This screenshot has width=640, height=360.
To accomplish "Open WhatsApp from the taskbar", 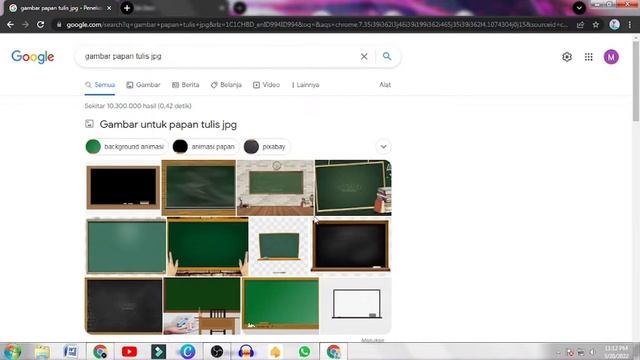I will click(x=304, y=351).
